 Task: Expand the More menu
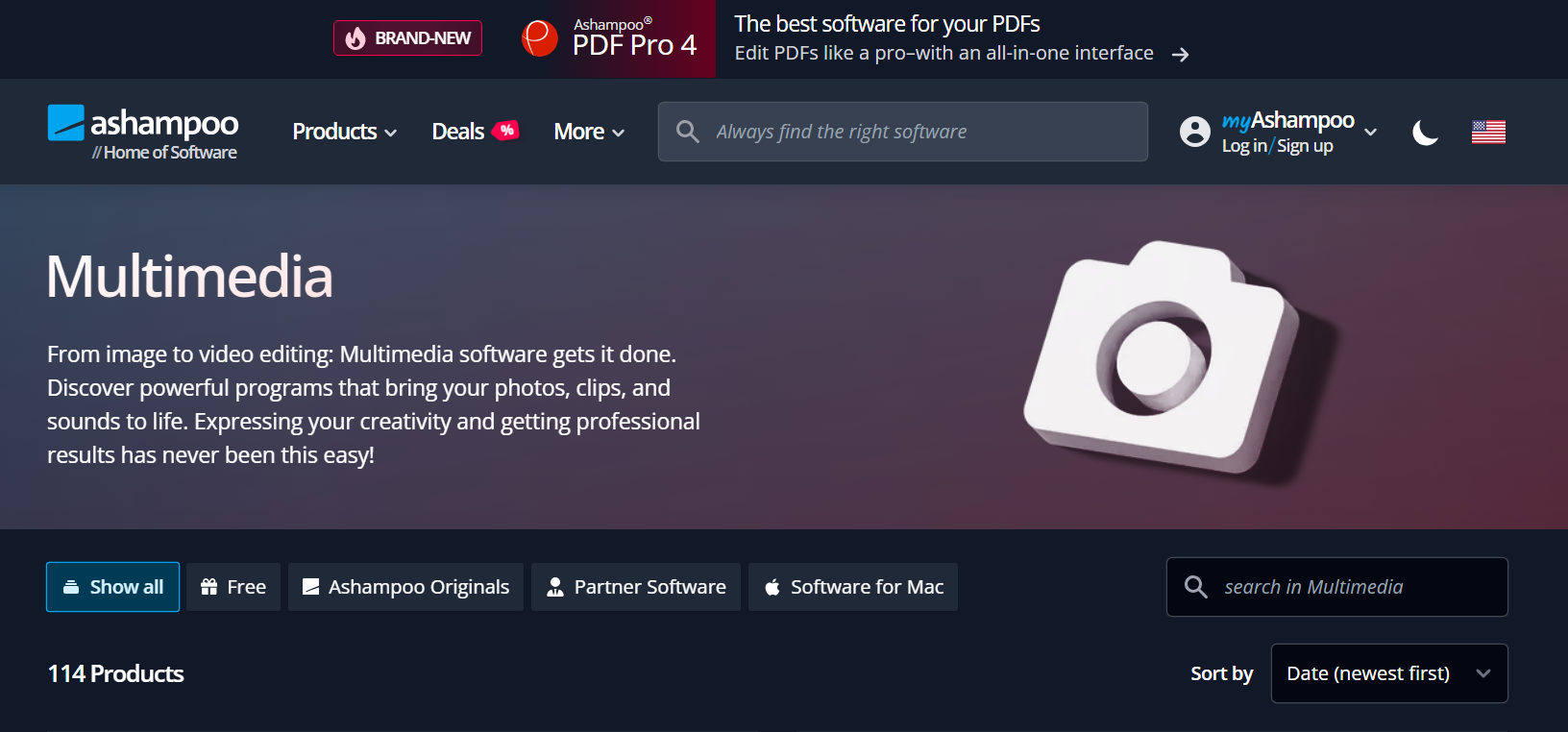click(x=589, y=132)
